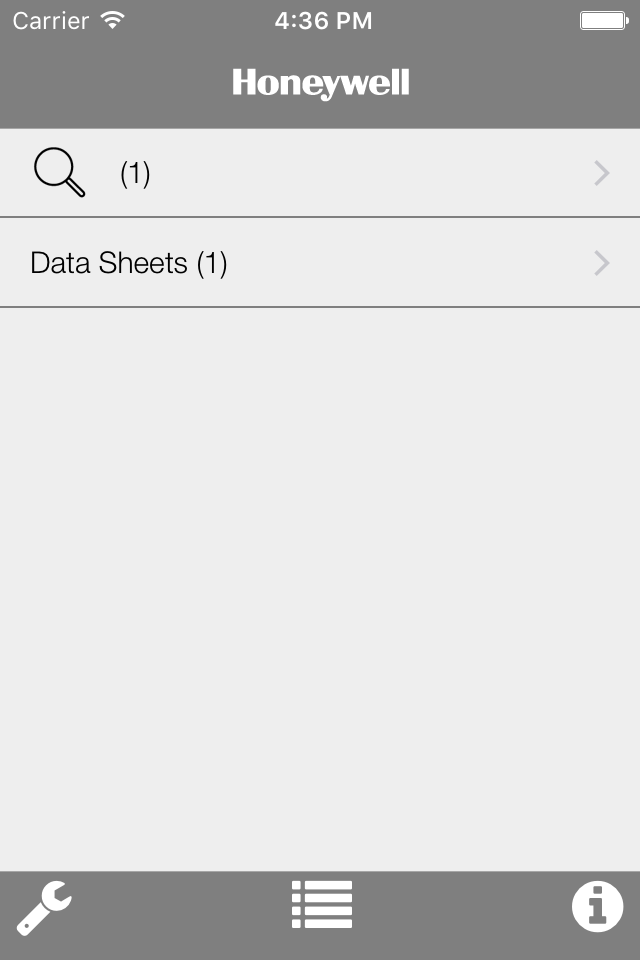Select the list view icon in bottom bar
This screenshot has width=640, height=960.
(x=322, y=905)
